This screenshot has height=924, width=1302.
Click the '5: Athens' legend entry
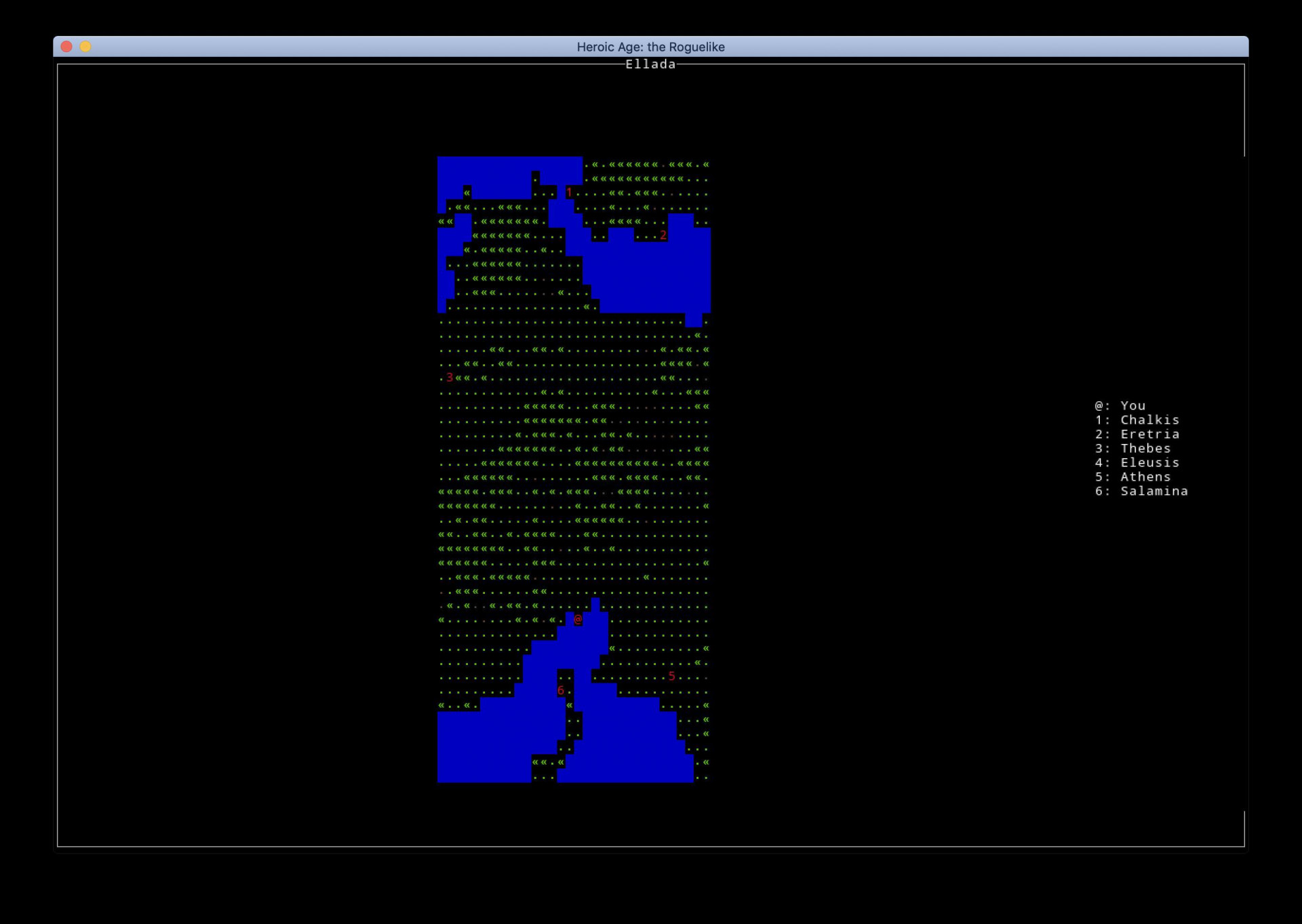[x=1132, y=477]
